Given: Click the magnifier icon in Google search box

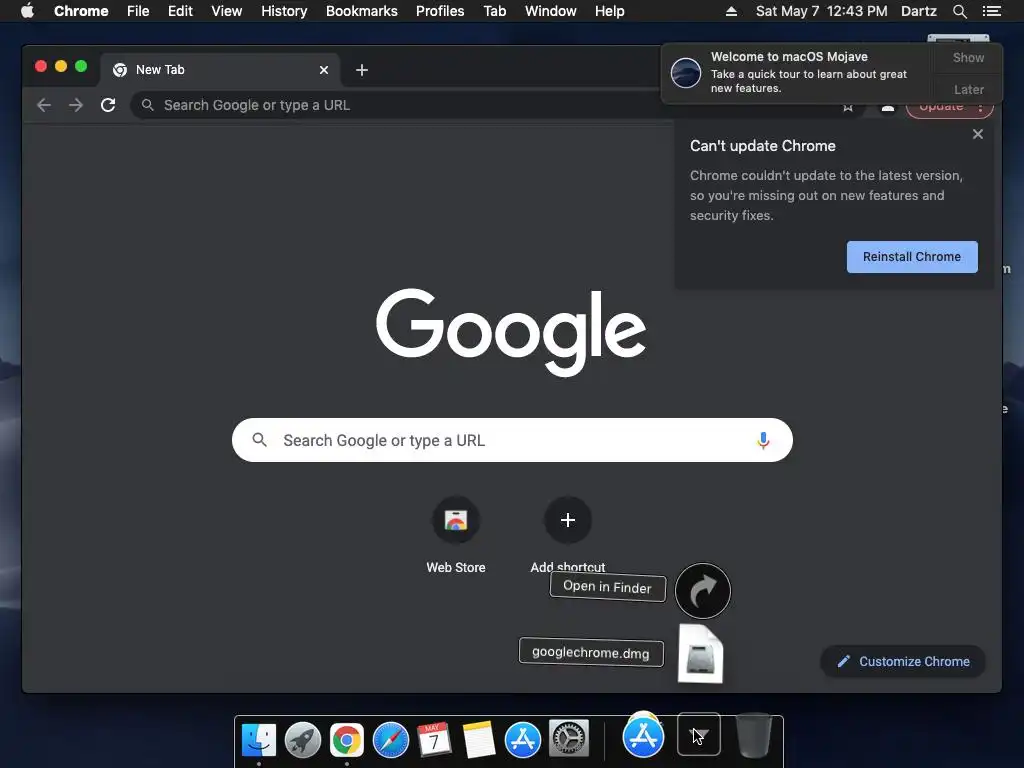Looking at the screenshot, I should click(x=260, y=440).
